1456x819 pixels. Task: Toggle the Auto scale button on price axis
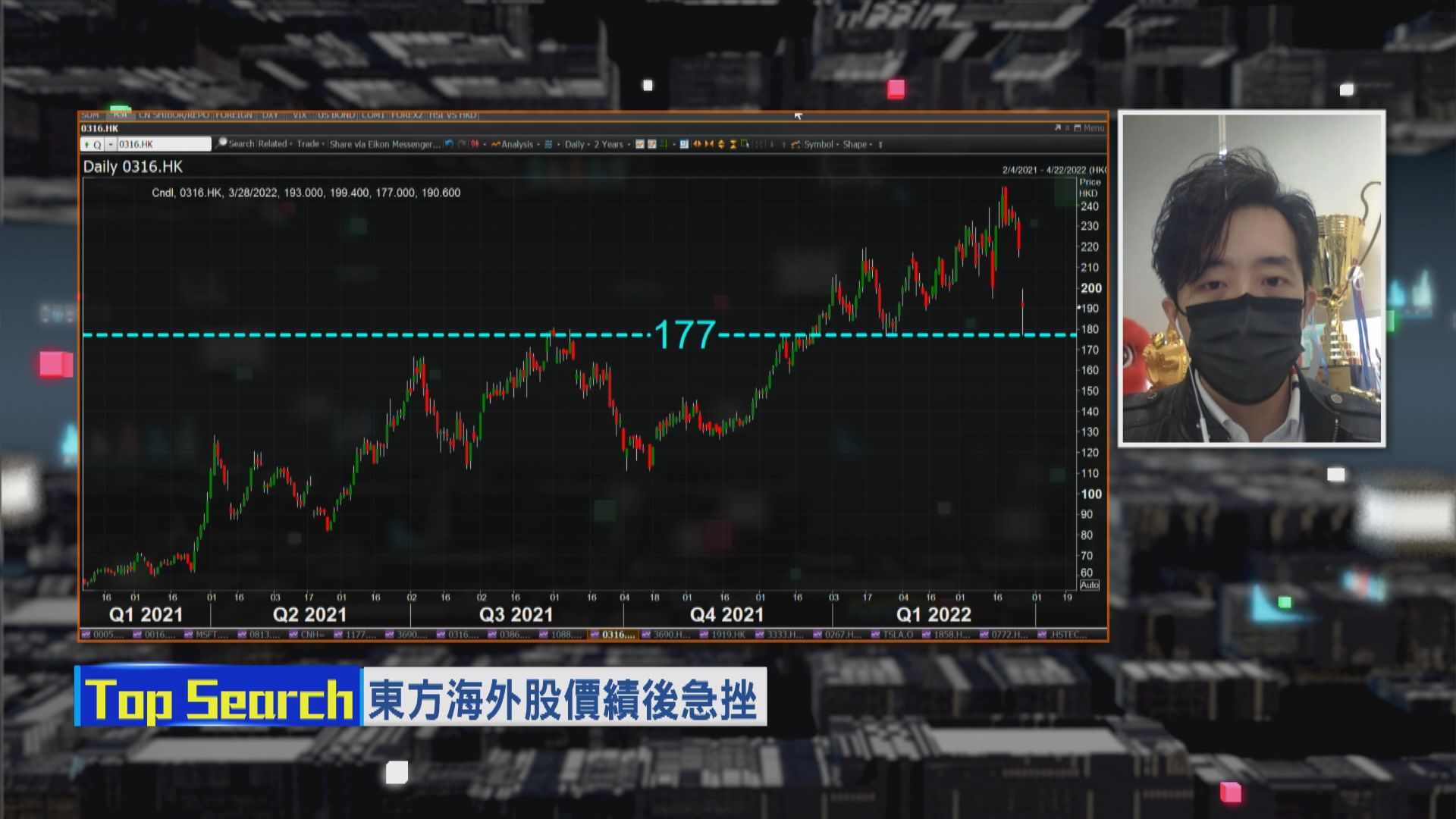1089,585
